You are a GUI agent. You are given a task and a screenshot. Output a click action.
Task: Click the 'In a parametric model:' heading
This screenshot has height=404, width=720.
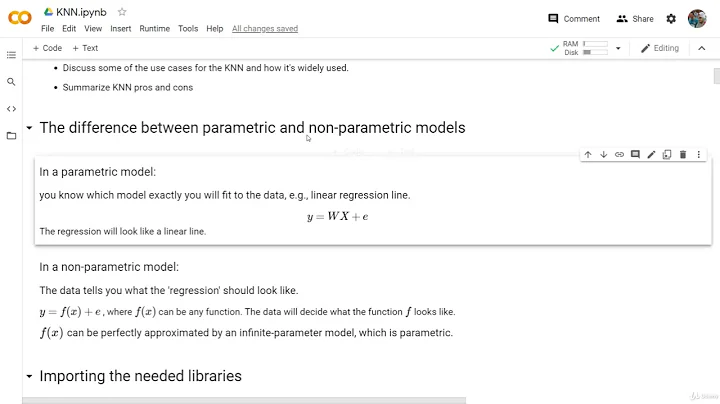(x=97, y=172)
